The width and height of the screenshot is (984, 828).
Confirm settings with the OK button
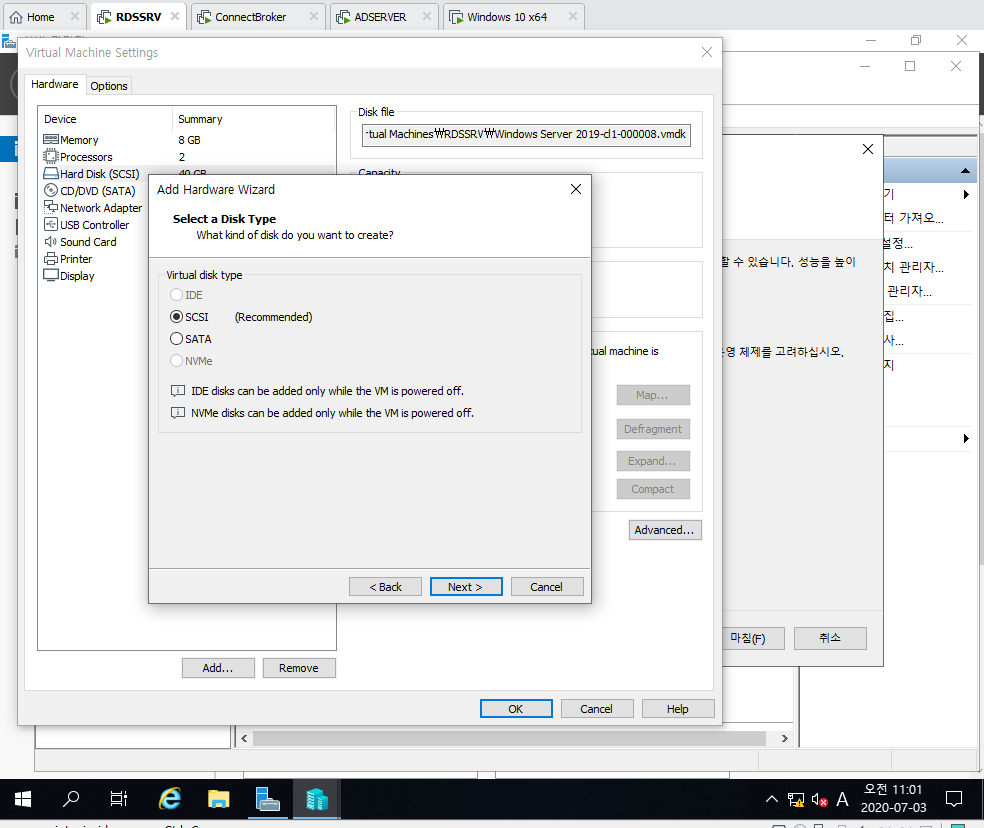pyautogui.click(x=516, y=709)
